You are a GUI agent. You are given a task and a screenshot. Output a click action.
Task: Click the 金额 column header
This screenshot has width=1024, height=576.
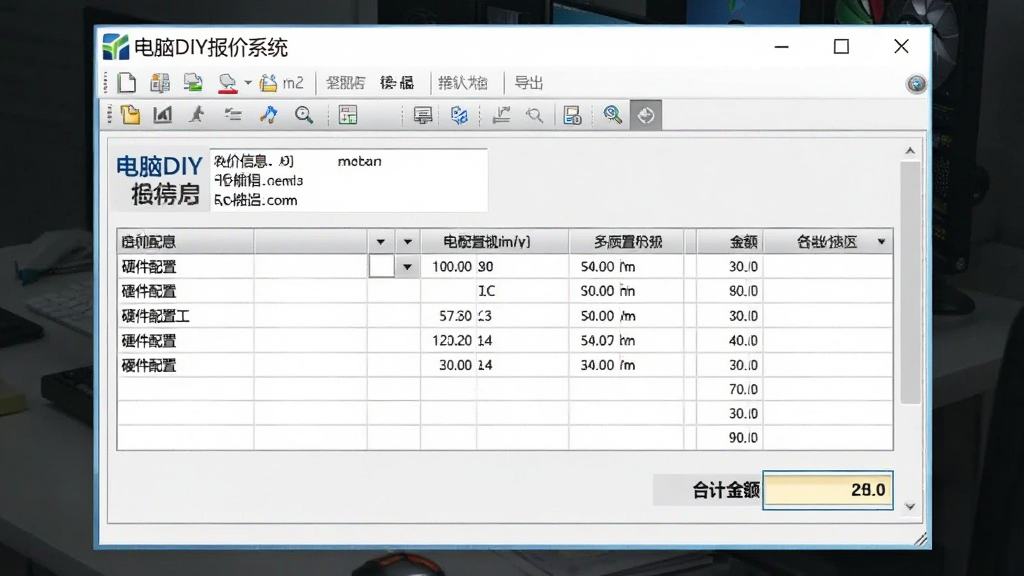730,242
